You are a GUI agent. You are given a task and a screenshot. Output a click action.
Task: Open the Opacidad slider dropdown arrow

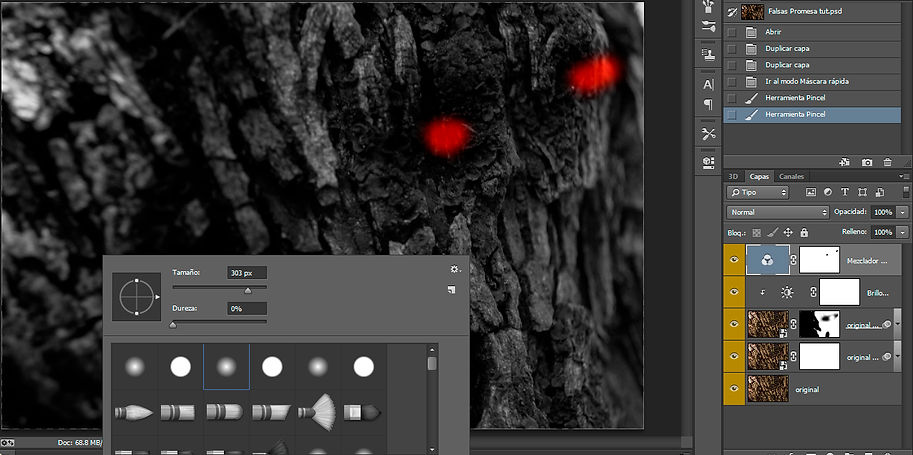pyautogui.click(x=903, y=213)
